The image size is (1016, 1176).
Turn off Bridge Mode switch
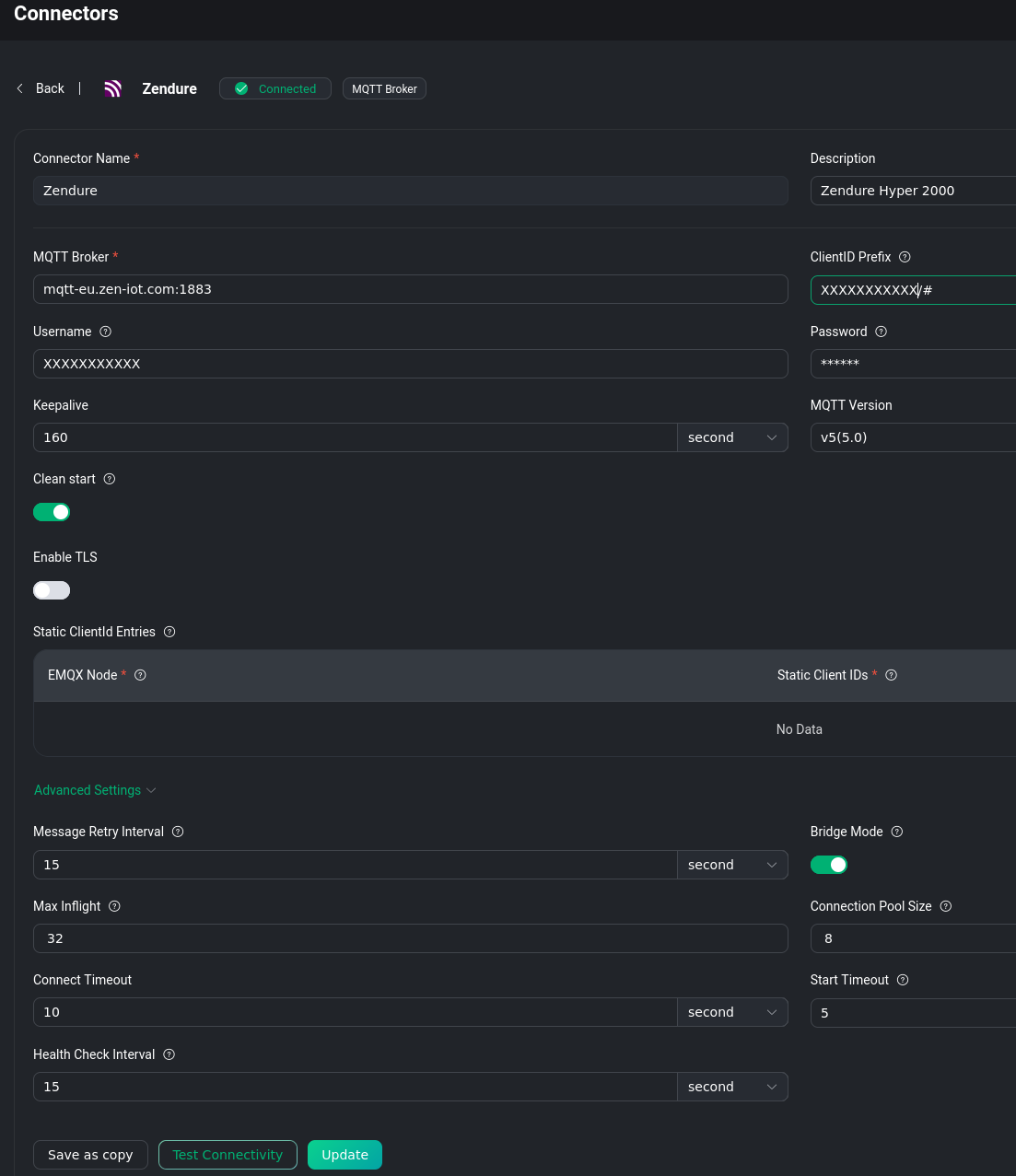coord(828,865)
